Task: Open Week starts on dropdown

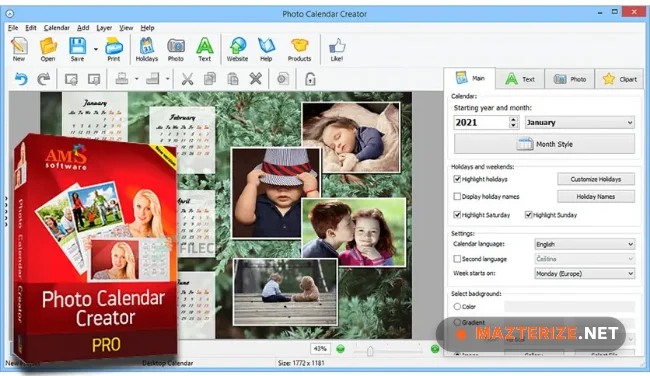Action: coord(585,274)
